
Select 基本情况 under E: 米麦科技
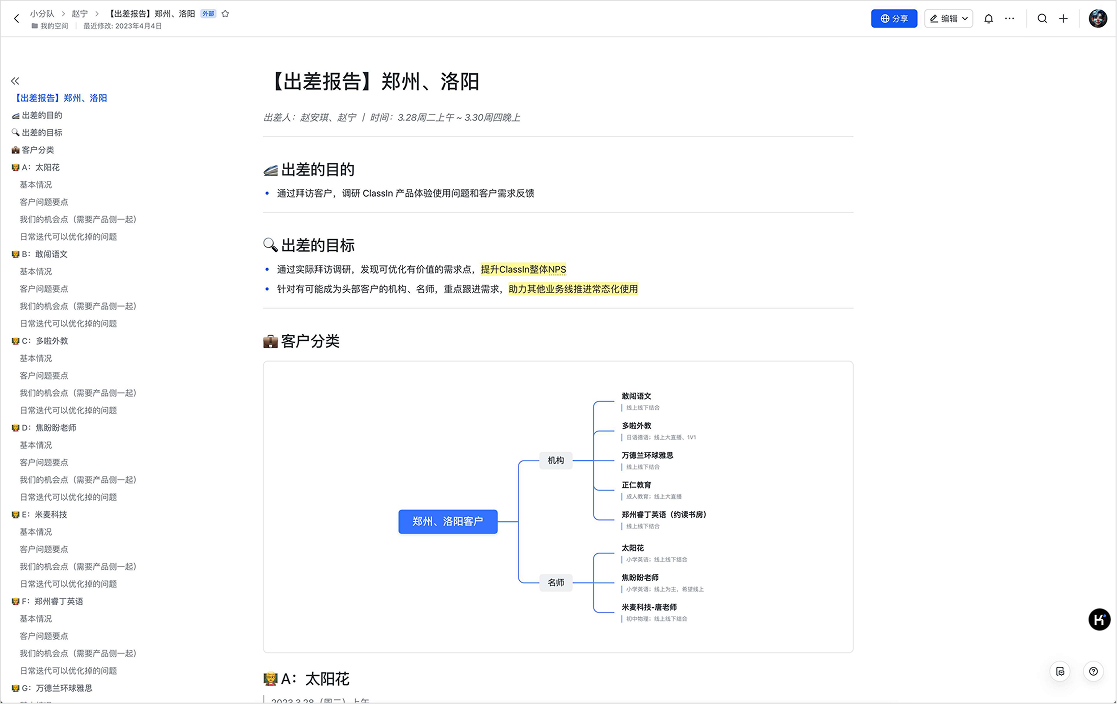[36, 532]
